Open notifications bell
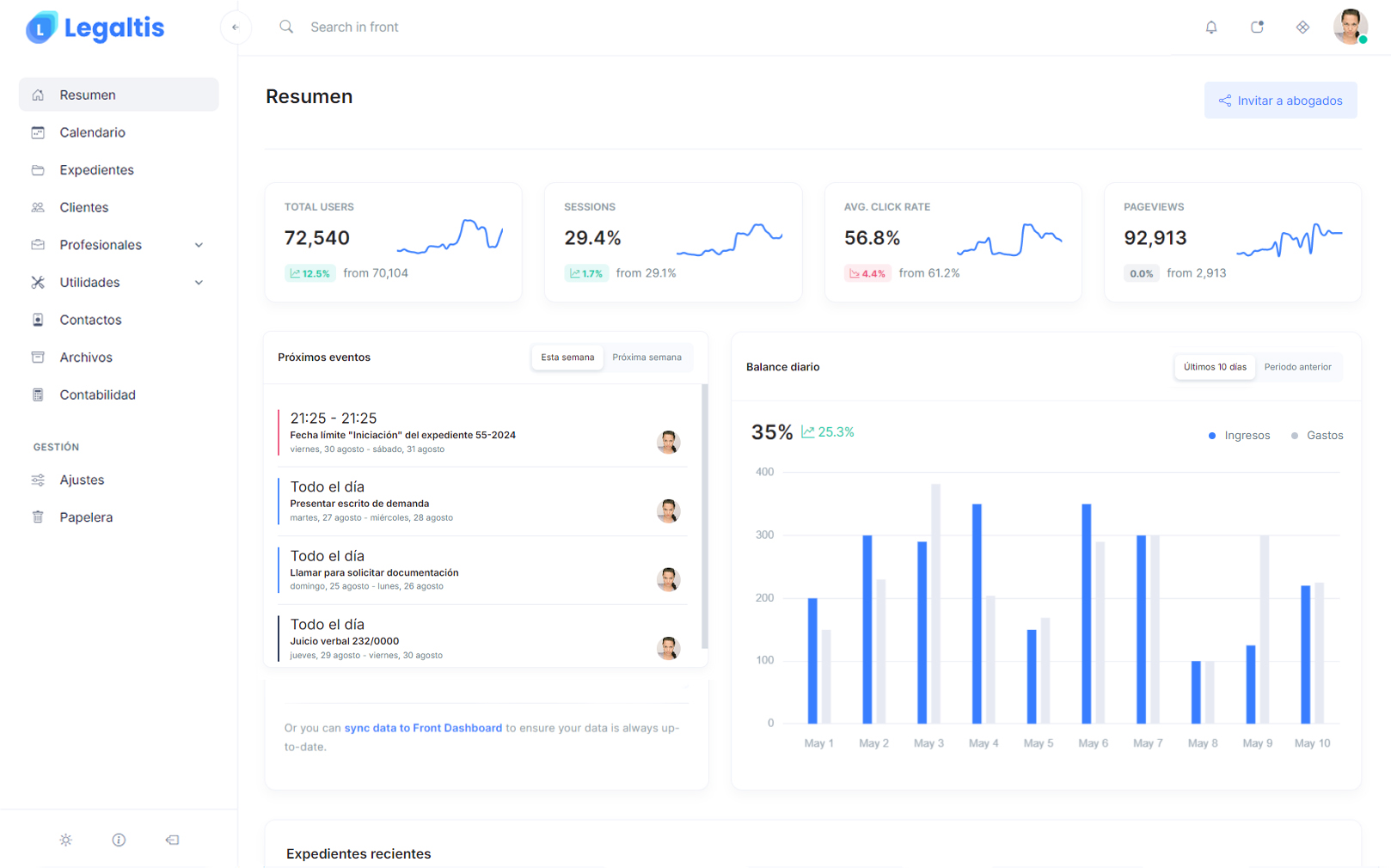 tap(1211, 28)
